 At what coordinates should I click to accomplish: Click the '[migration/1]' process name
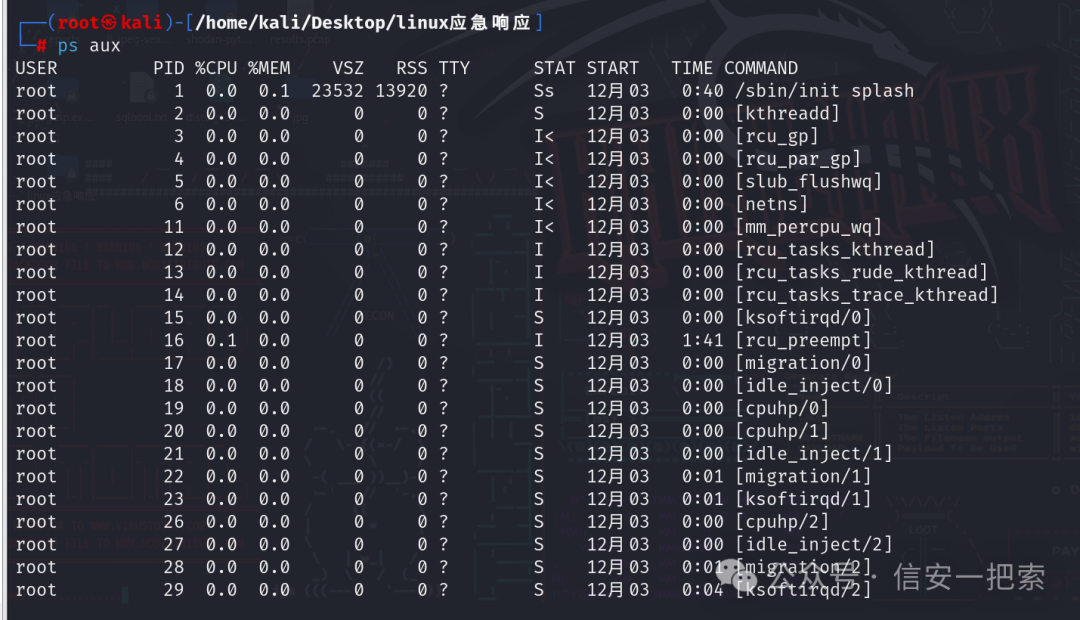click(803, 477)
